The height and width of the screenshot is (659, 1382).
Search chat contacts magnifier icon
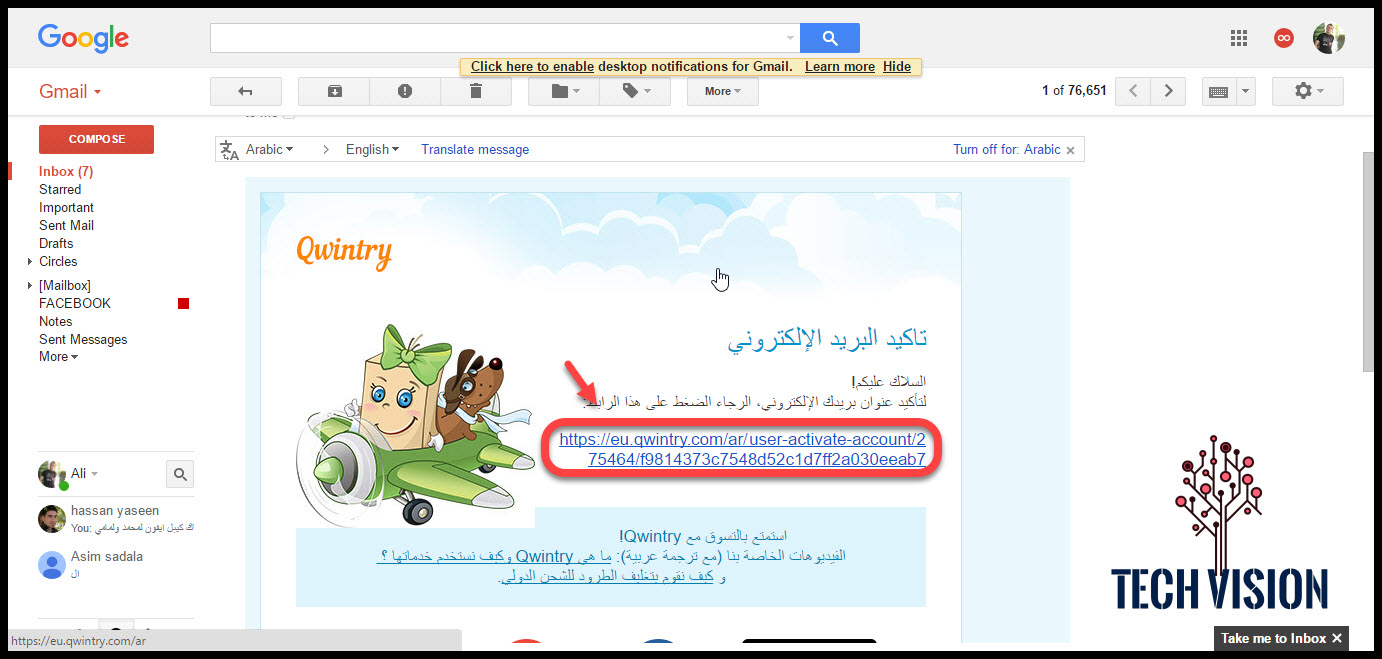click(x=180, y=474)
